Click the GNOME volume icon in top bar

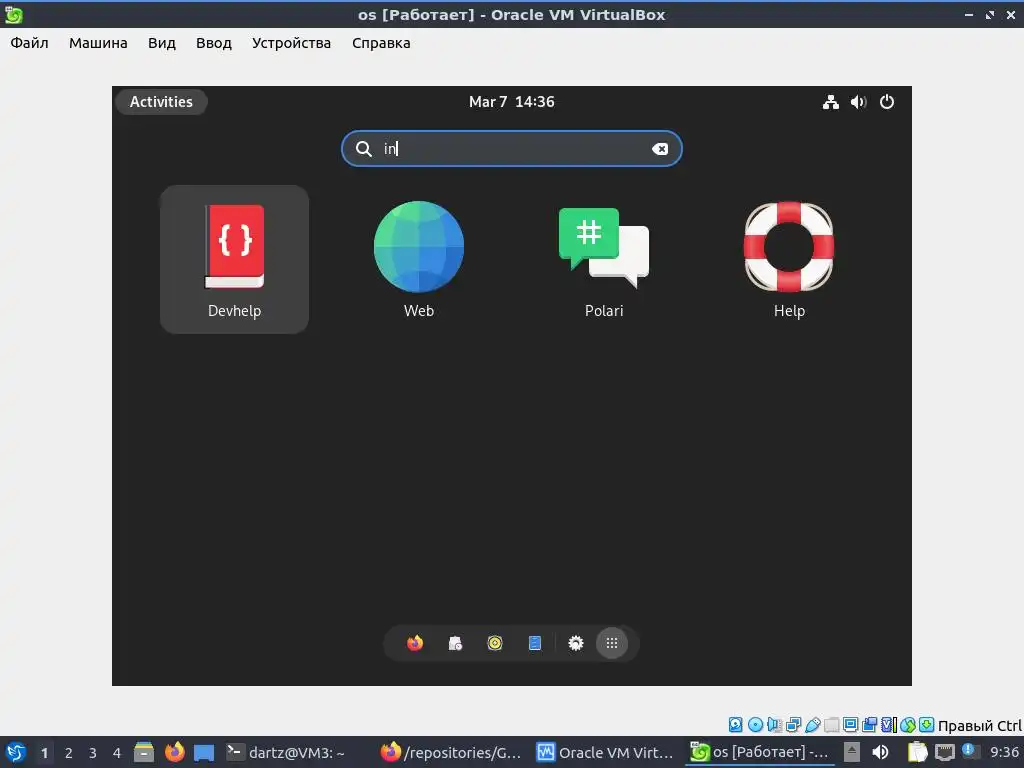click(x=858, y=102)
